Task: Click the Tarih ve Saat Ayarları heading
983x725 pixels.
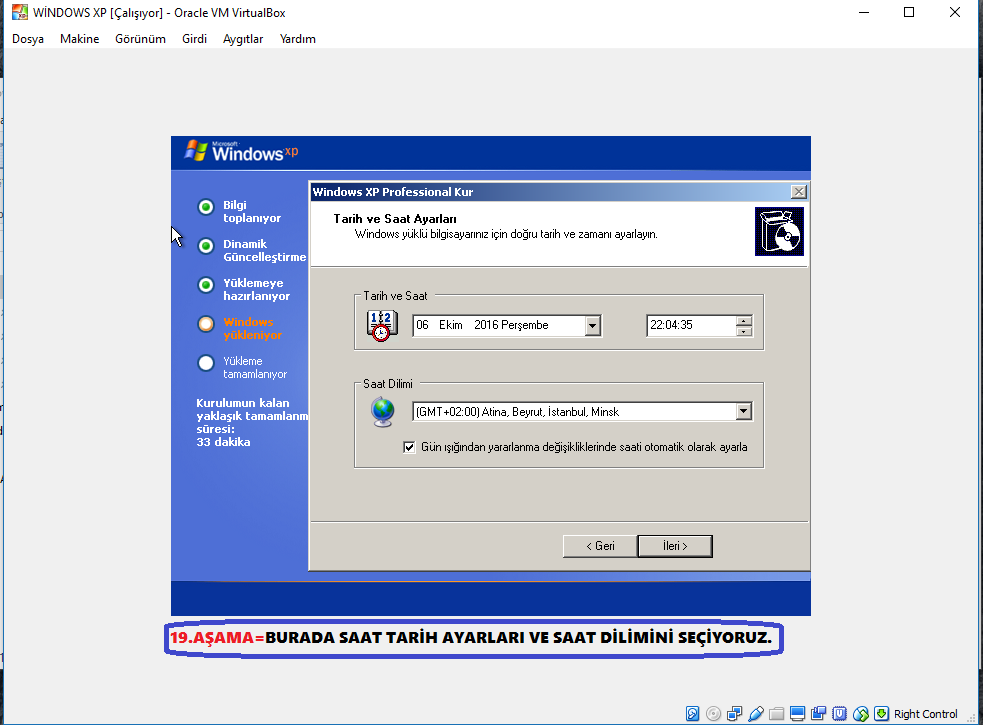Action: (395, 219)
